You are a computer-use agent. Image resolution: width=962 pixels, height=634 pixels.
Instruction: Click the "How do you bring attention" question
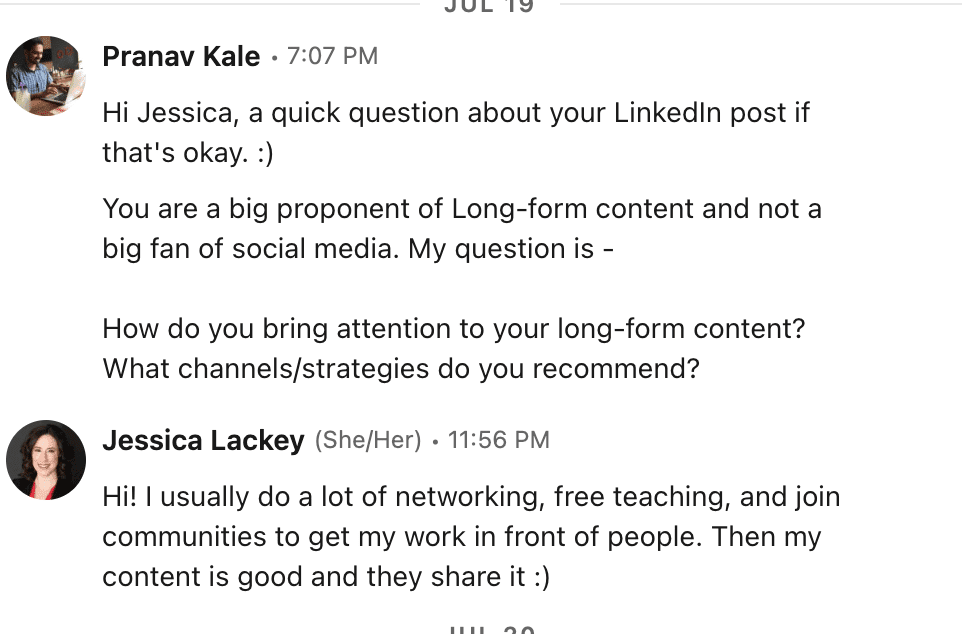(x=453, y=329)
